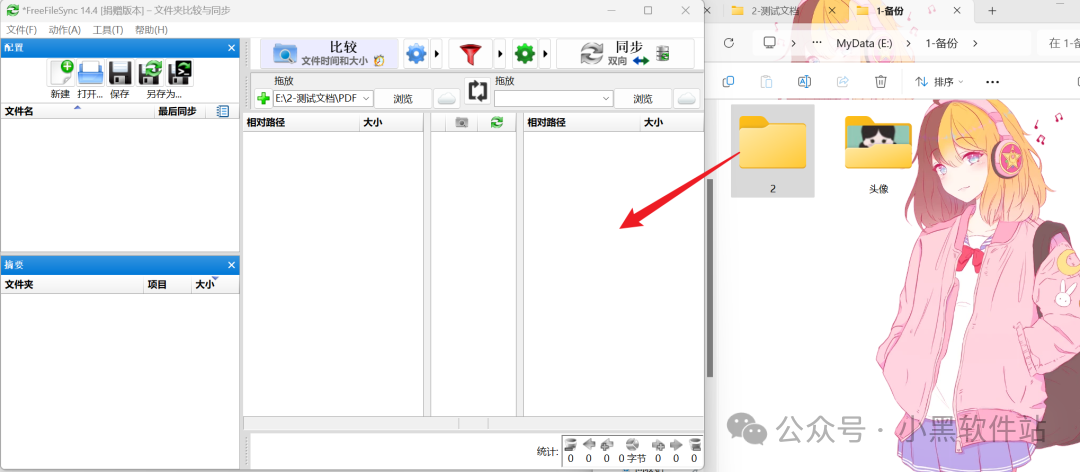This screenshot has height=472, width=1080.
Task: Click right 浏览 browse button
Action: point(643,99)
